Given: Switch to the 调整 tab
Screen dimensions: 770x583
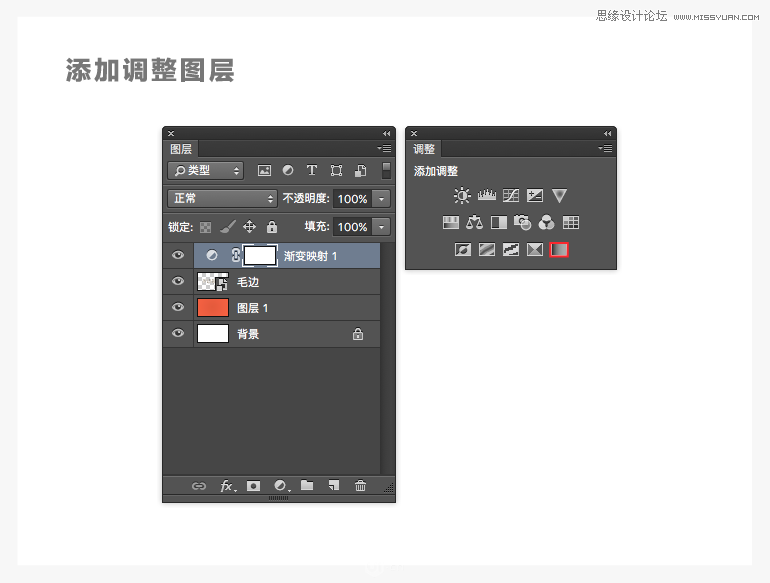Looking at the screenshot, I should 424,149.
